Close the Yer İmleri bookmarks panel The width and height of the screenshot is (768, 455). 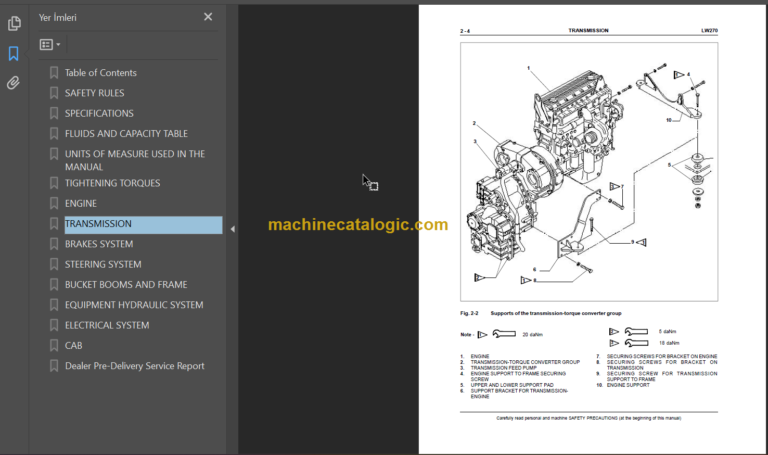pos(208,17)
